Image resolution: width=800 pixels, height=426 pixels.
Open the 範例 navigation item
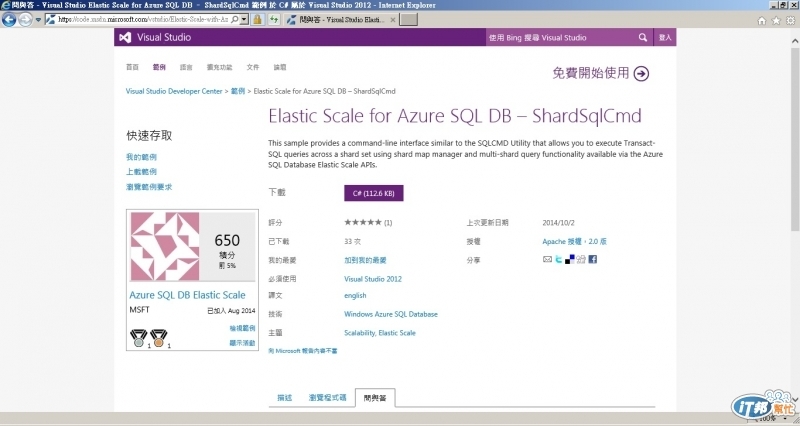pyautogui.click(x=159, y=67)
